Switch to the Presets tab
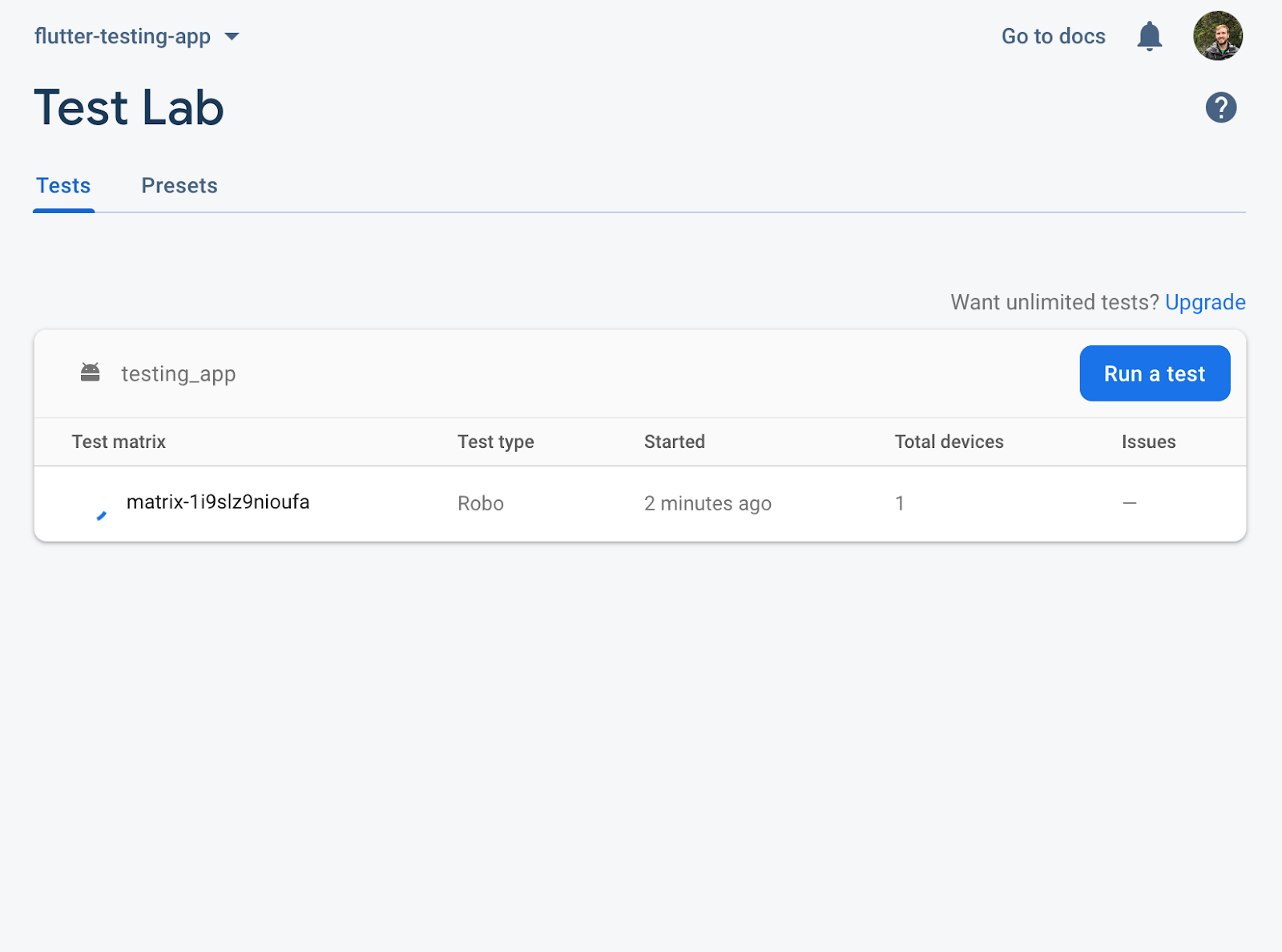Screen dimensions: 1282x952 pyautogui.click(x=179, y=185)
